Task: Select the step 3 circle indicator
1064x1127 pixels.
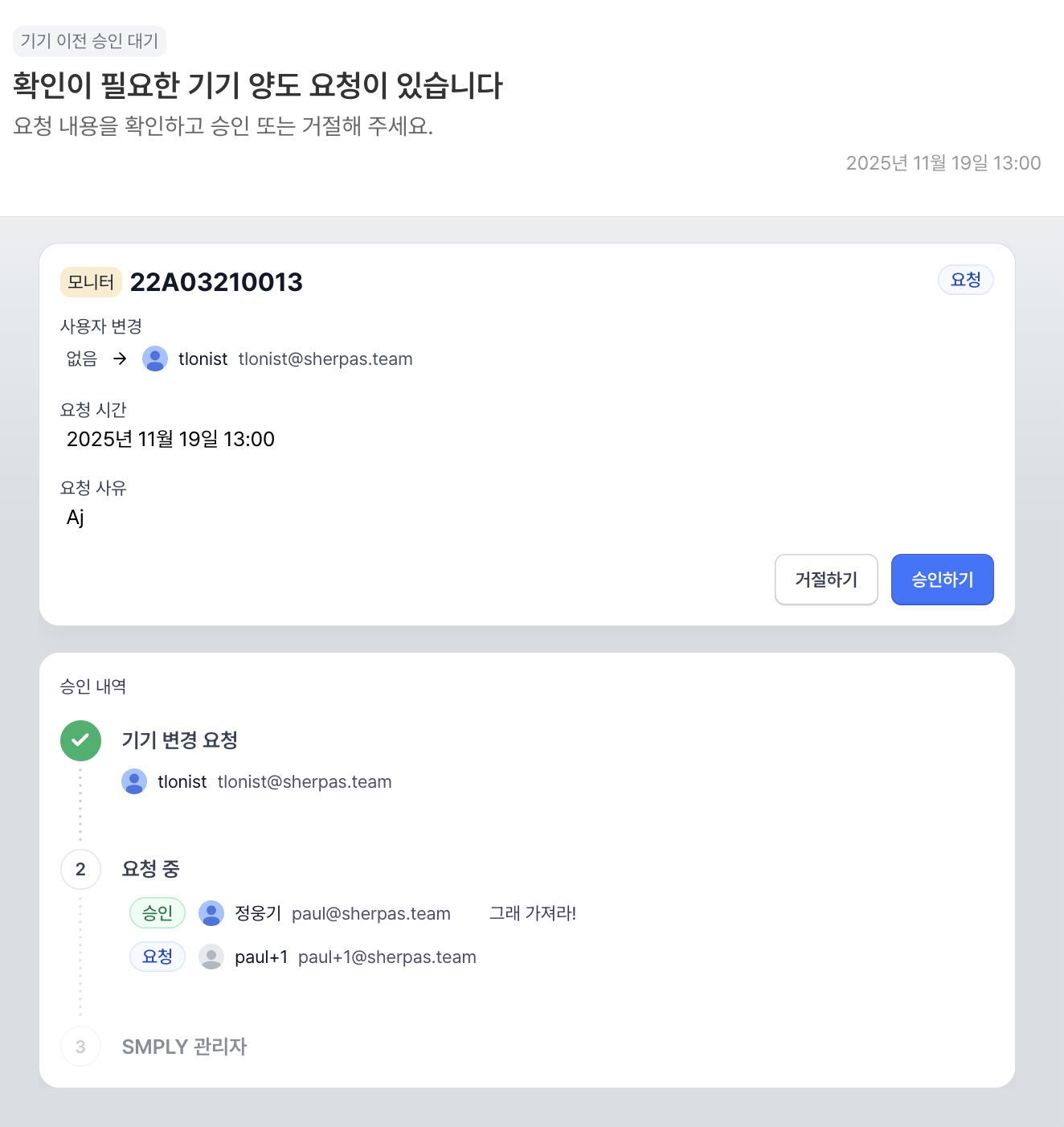Action: pos(80,1047)
